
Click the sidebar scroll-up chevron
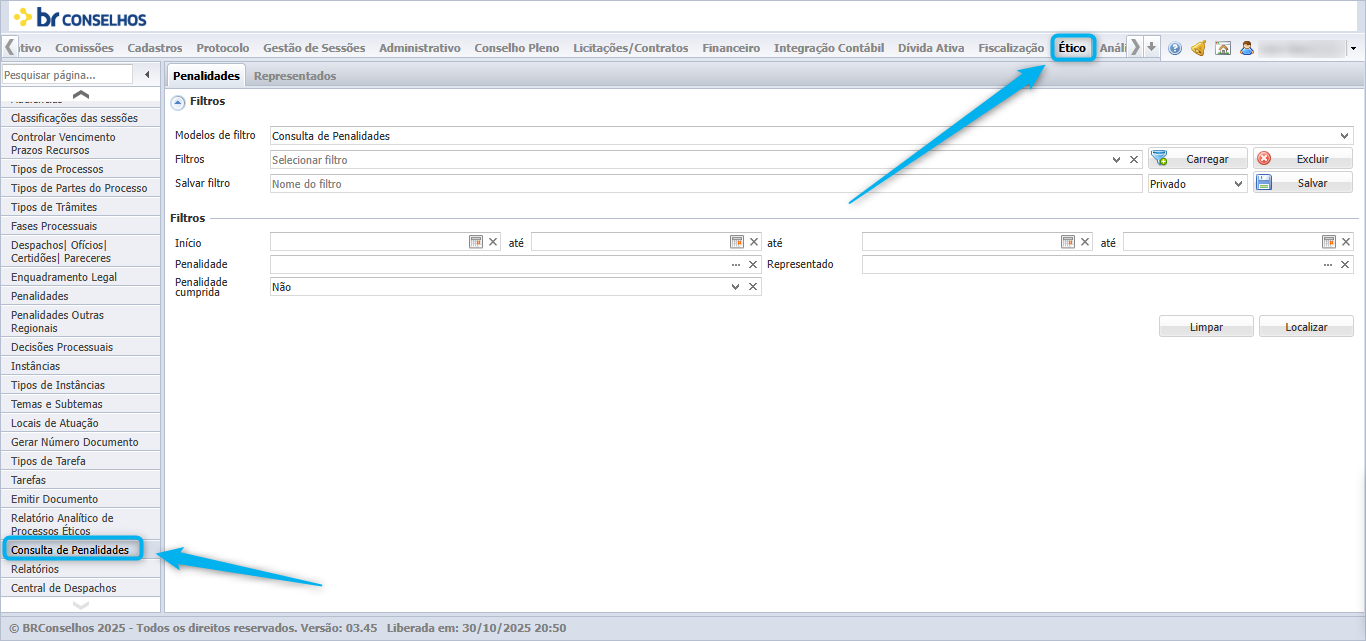81,94
